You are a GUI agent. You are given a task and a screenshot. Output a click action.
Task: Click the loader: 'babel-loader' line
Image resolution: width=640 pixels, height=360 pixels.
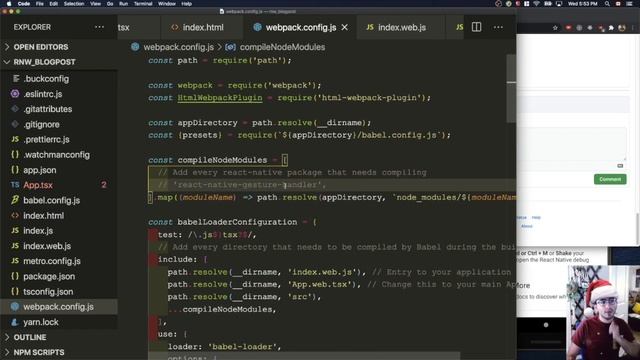(x=224, y=347)
